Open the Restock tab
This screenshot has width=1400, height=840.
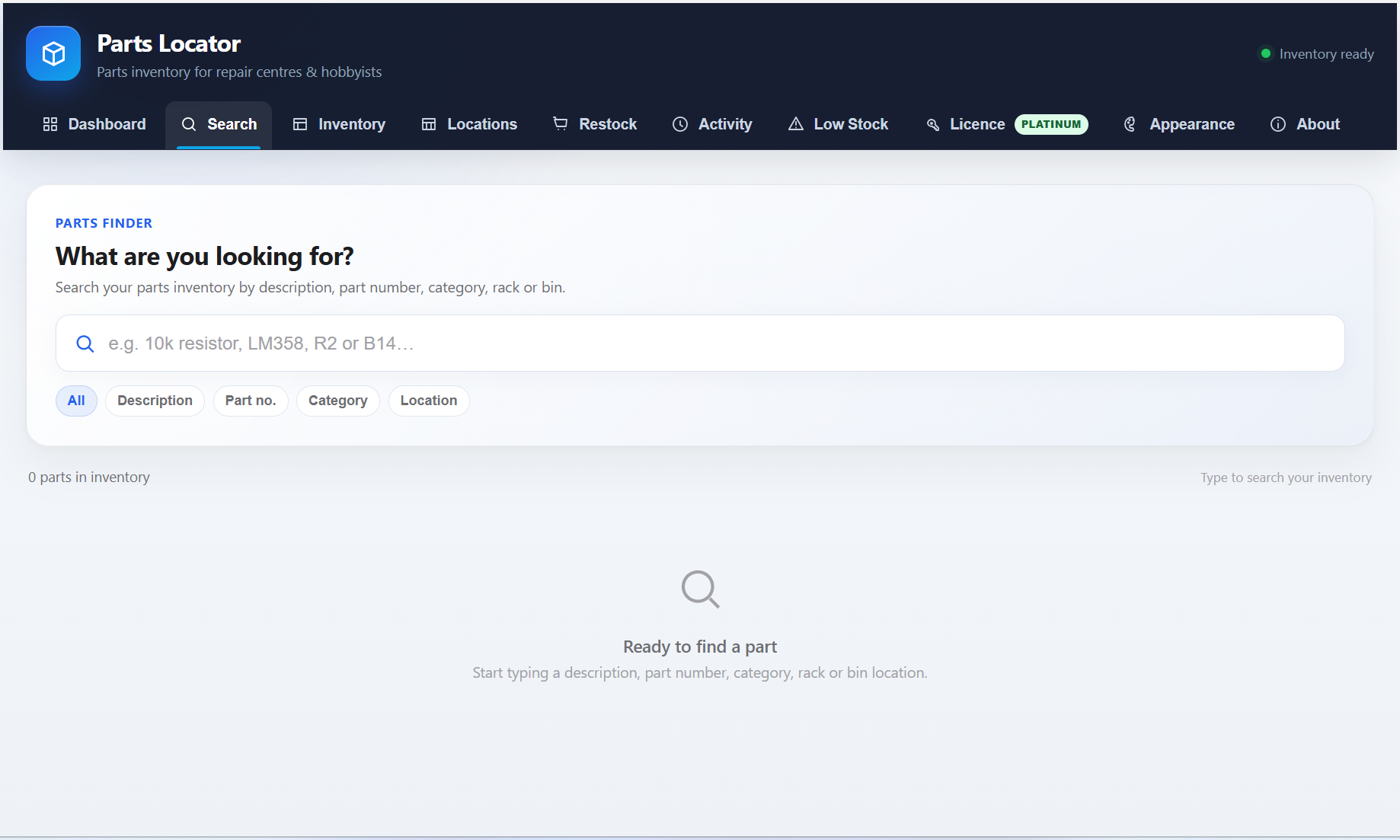(x=595, y=124)
